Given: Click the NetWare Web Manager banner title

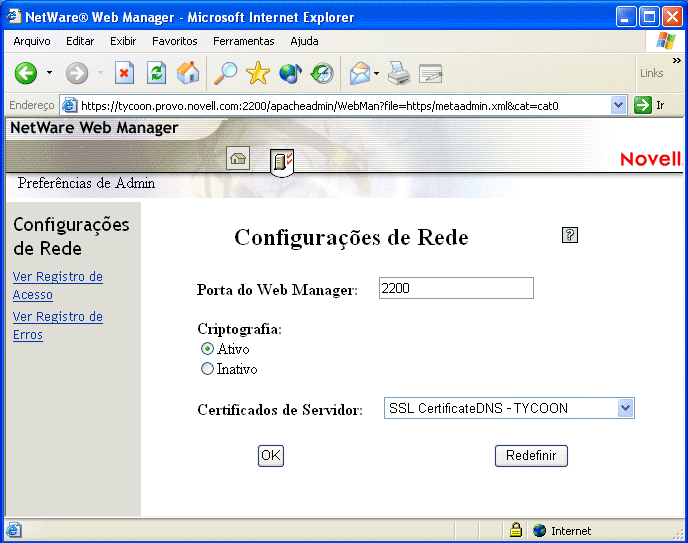Looking at the screenshot, I should (94, 128).
